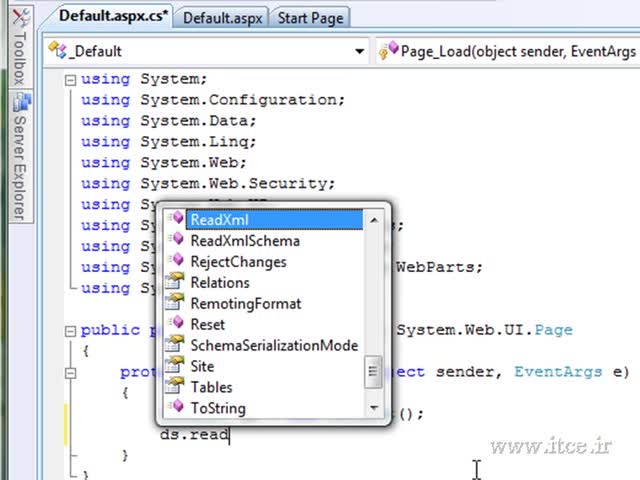Click the 'Page' type after System.Web.UI
Viewport: 640px width, 480px height.
click(553, 330)
